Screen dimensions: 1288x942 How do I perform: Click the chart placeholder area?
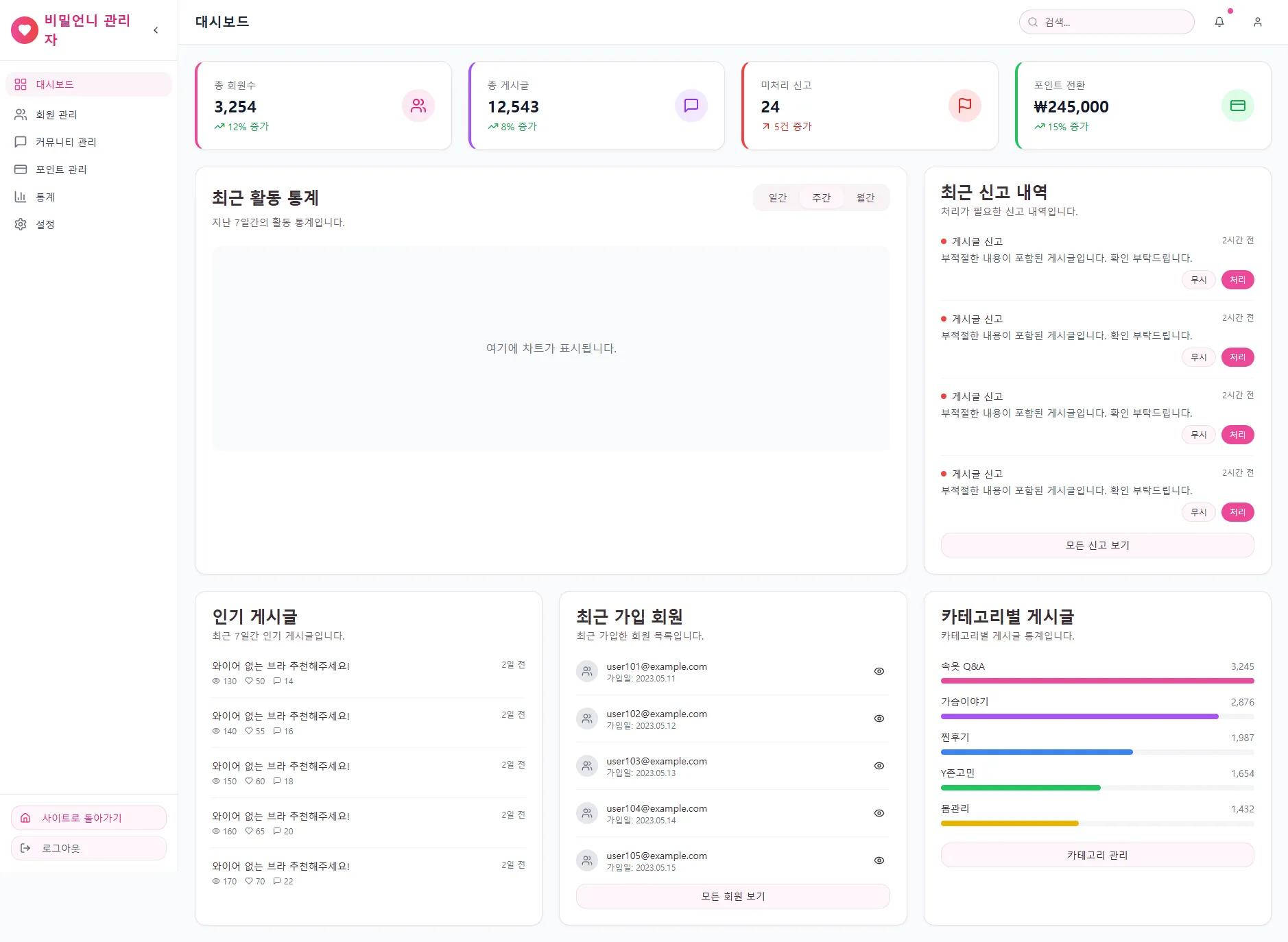pyautogui.click(x=551, y=348)
